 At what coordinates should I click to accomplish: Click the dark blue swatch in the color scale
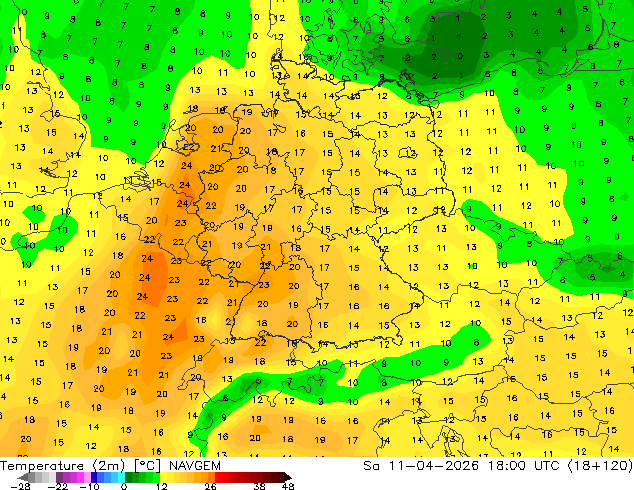tap(94, 477)
